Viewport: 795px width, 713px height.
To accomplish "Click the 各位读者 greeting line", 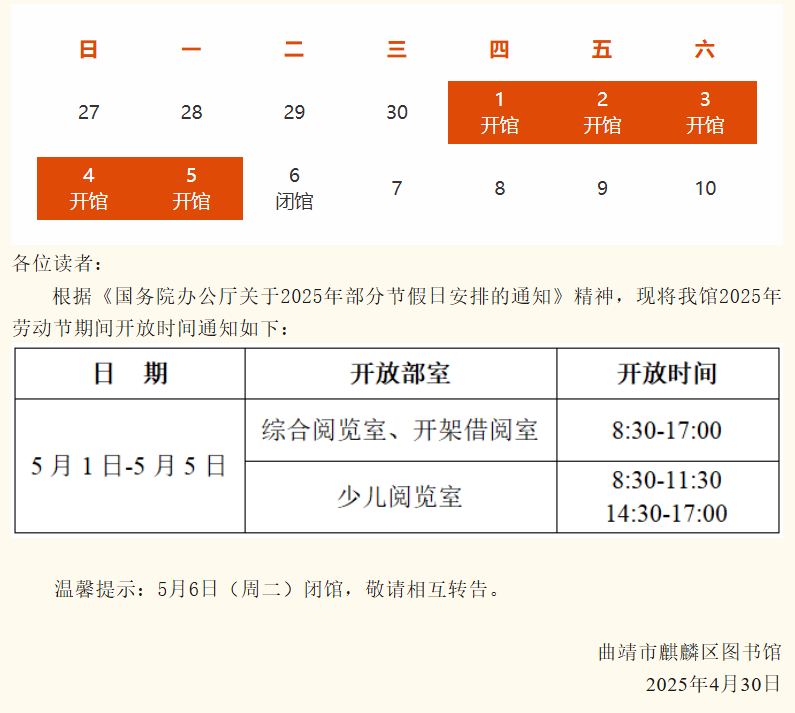I will coord(58,263).
